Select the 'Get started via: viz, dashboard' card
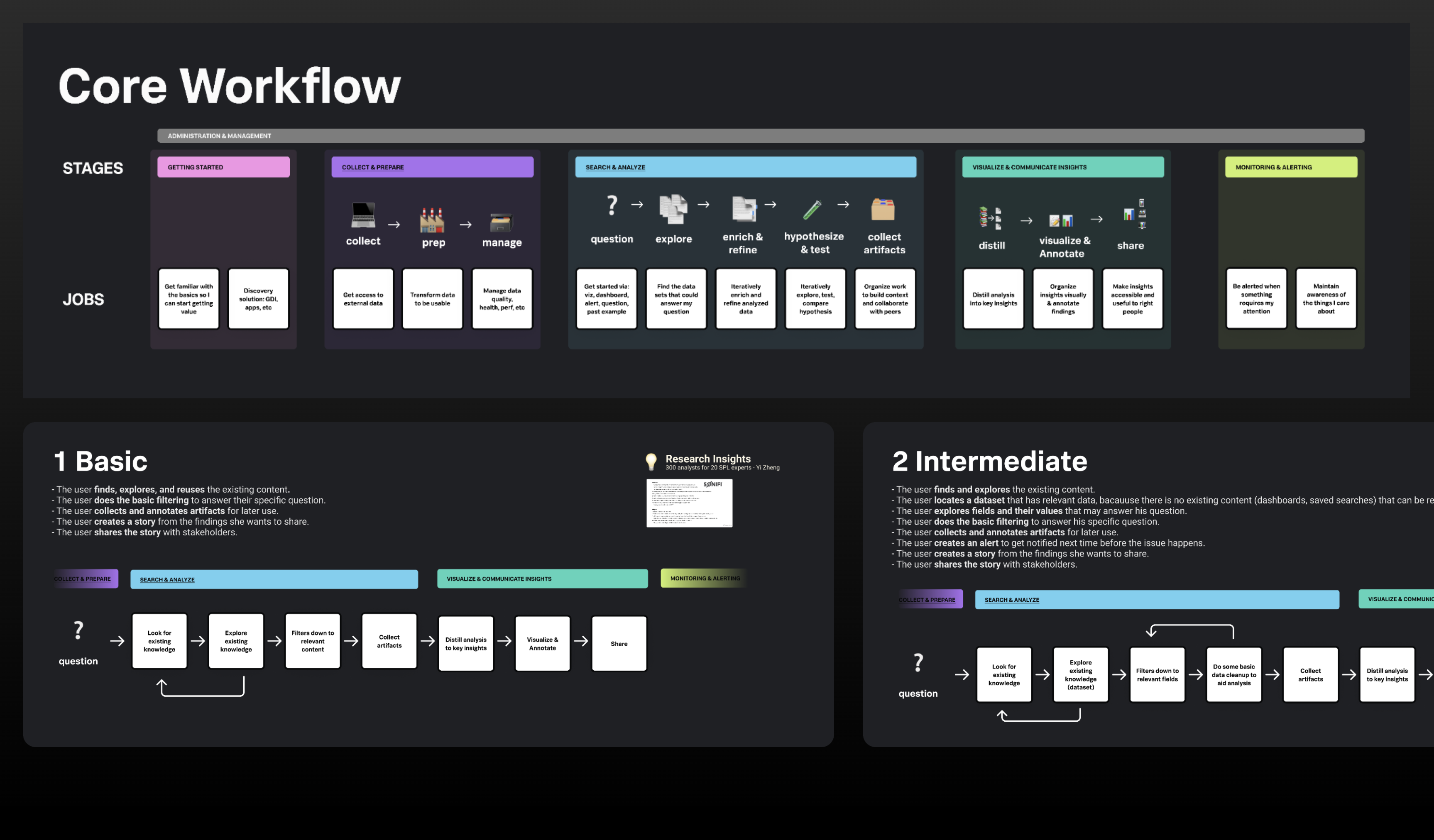 tap(606, 299)
